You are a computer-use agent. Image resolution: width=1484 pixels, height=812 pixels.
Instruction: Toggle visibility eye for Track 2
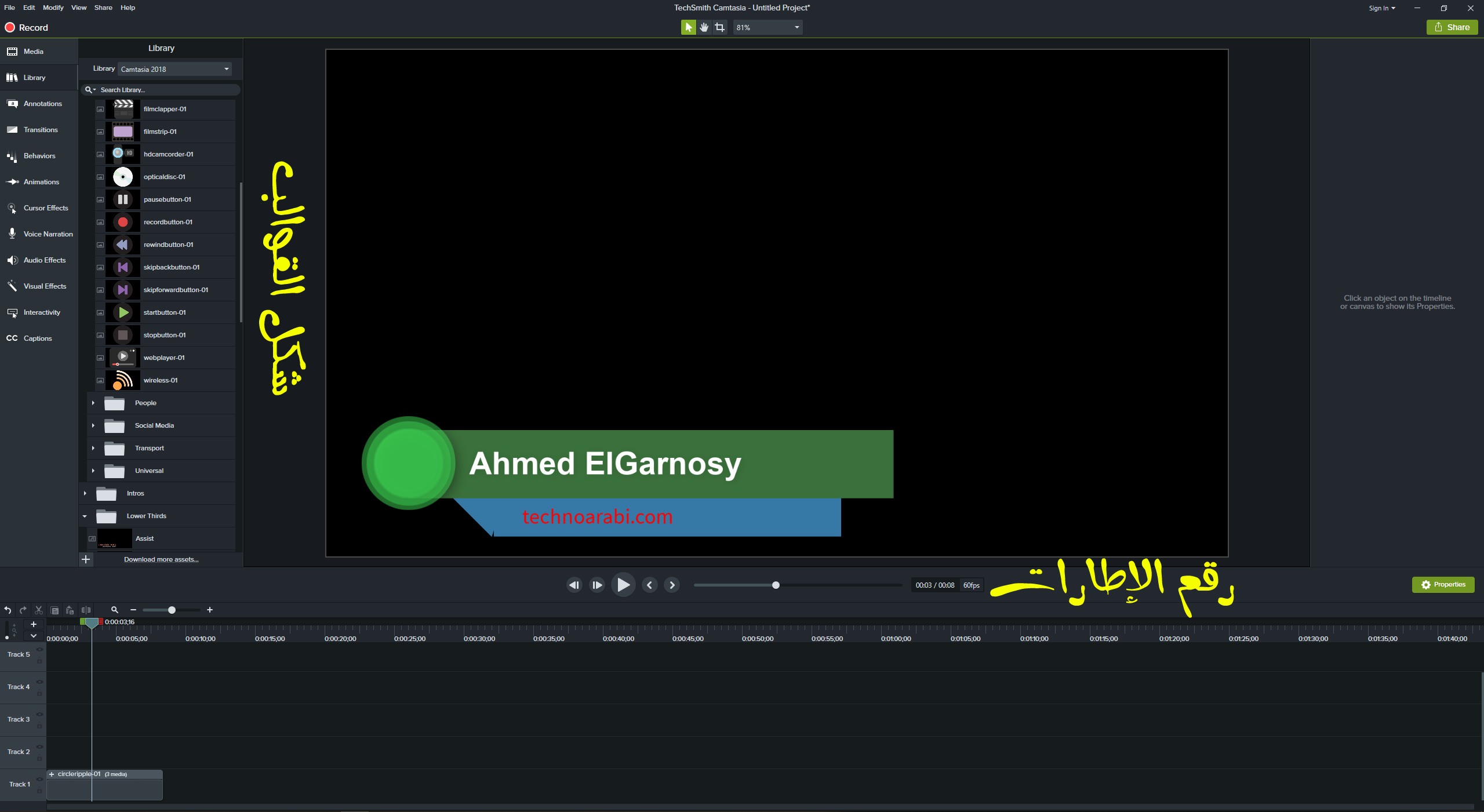tap(39, 747)
